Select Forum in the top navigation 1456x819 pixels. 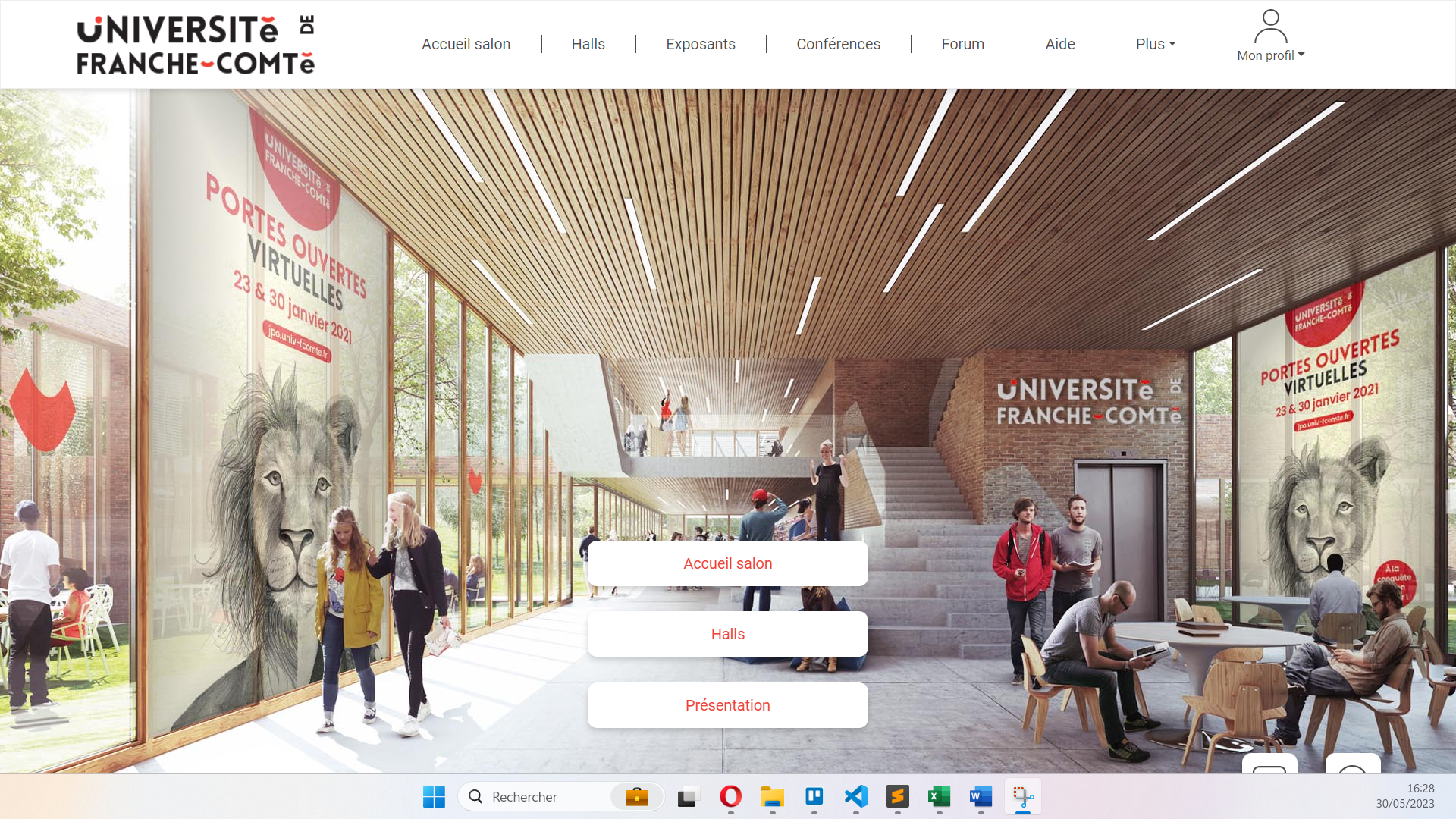click(x=962, y=44)
